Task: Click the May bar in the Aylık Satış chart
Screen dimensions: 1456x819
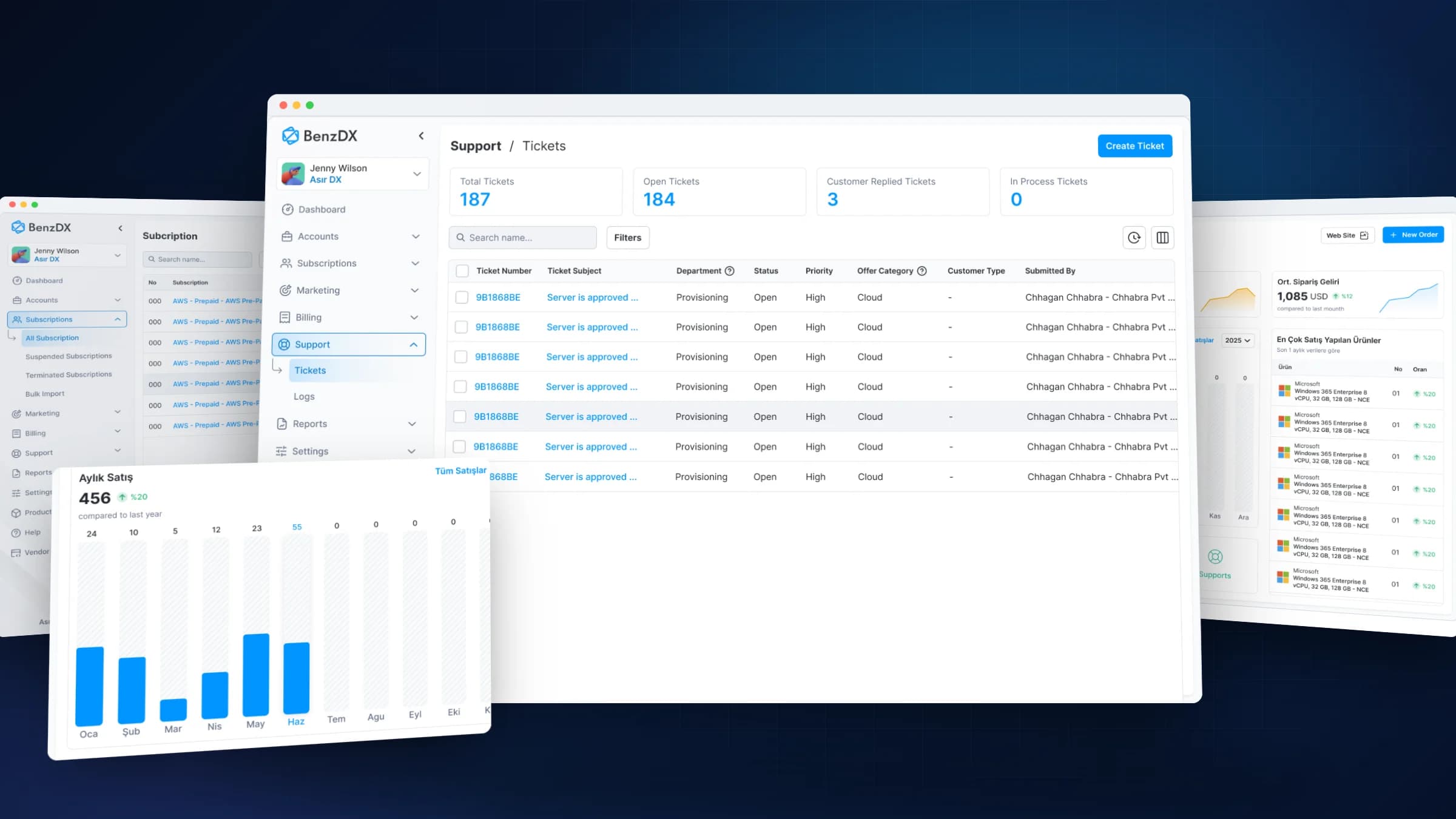Action: [x=255, y=675]
